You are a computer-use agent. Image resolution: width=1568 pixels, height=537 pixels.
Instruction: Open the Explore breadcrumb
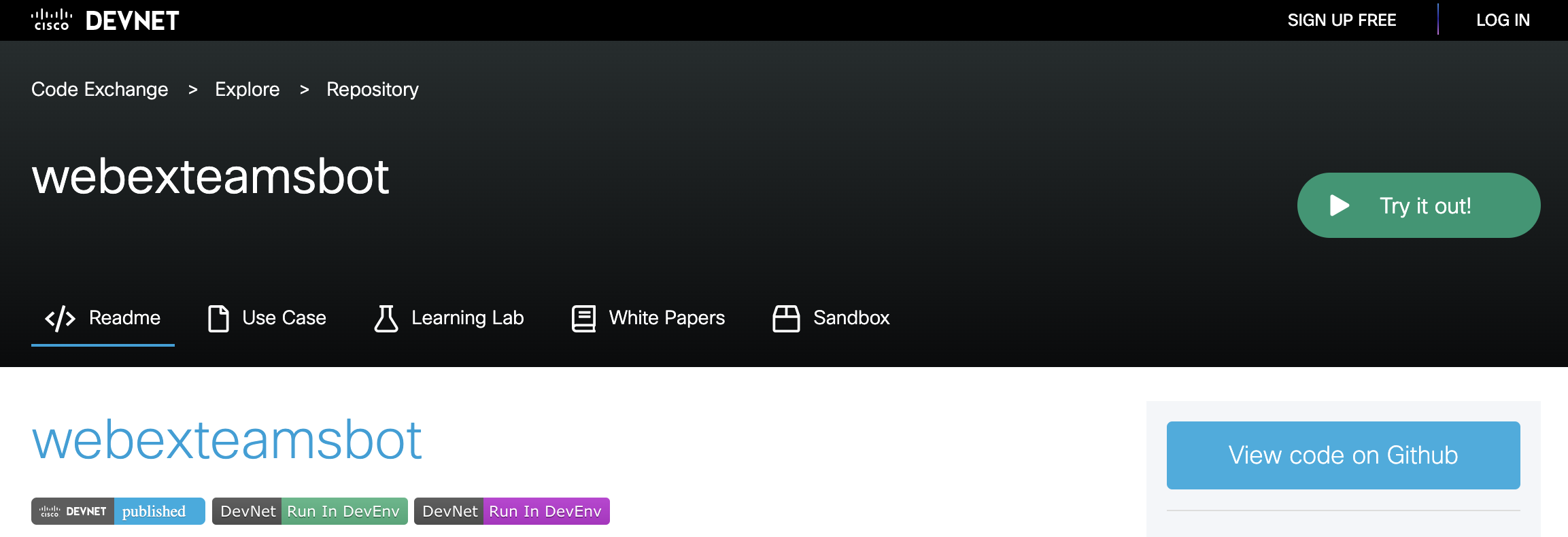(x=248, y=90)
